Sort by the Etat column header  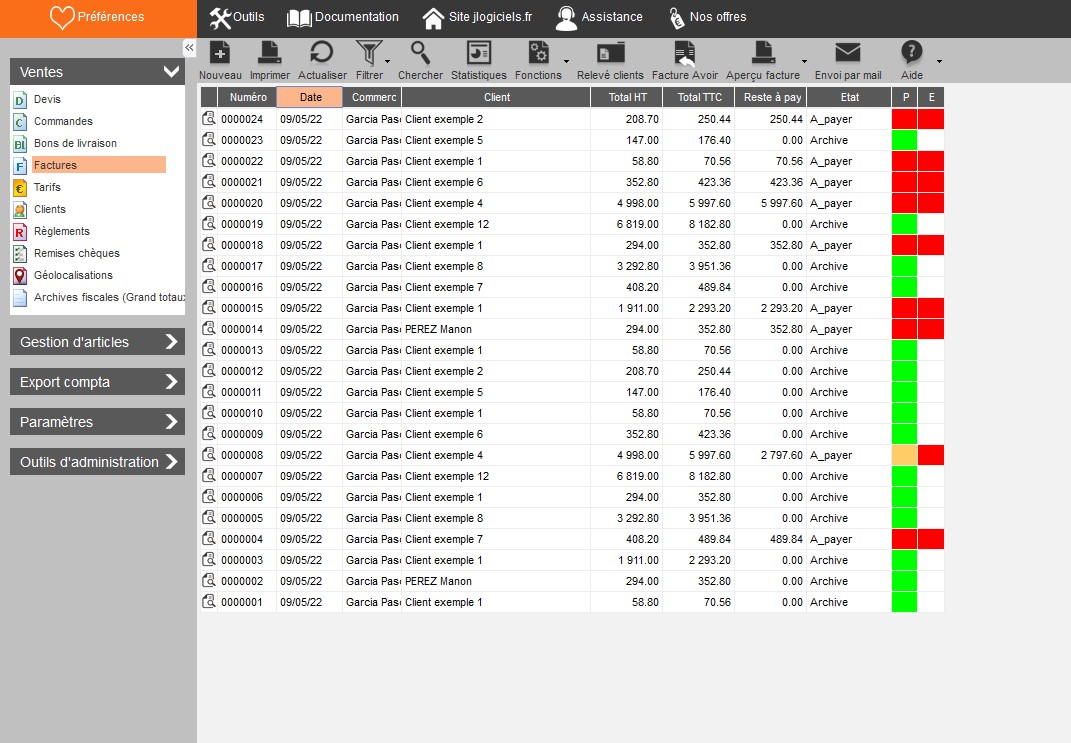(x=849, y=97)
